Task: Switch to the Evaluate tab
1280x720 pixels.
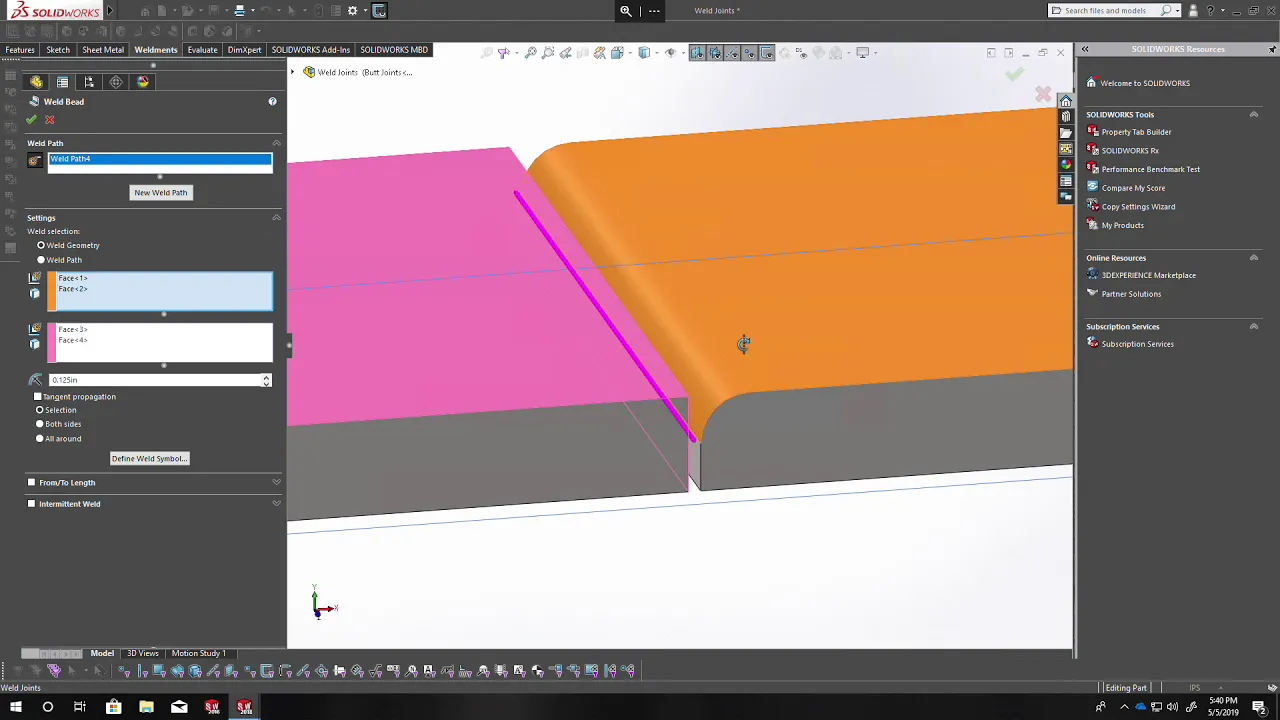Action: point(202,50)
